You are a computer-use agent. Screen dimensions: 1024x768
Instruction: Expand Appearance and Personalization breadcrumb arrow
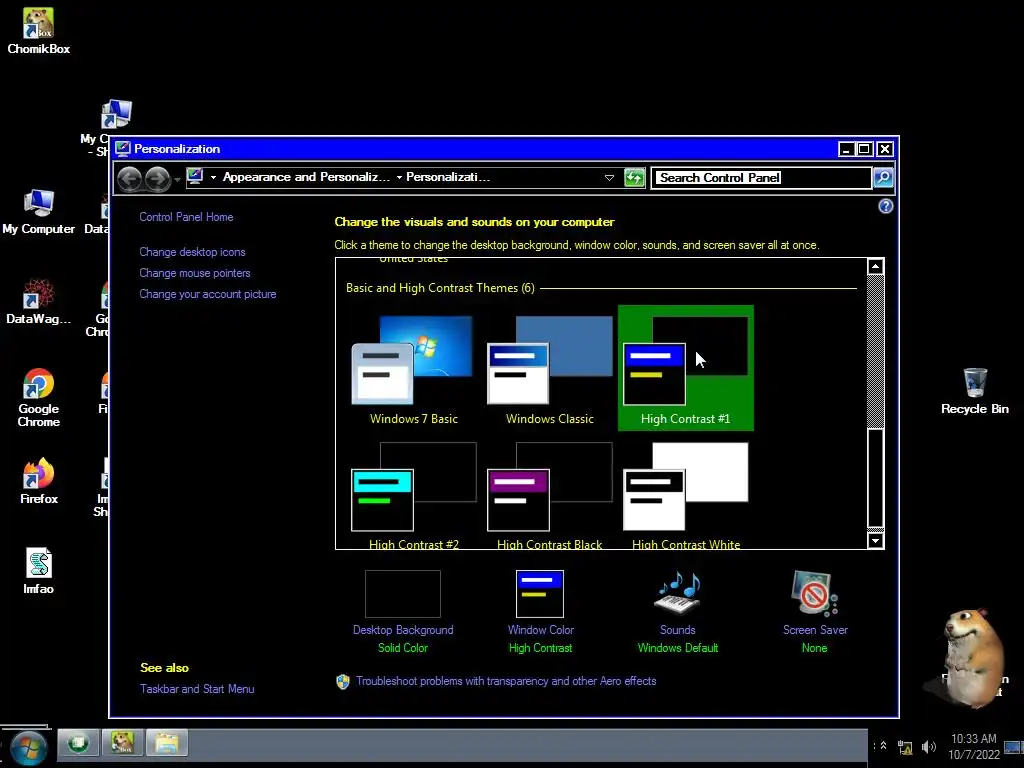[399, 178]
